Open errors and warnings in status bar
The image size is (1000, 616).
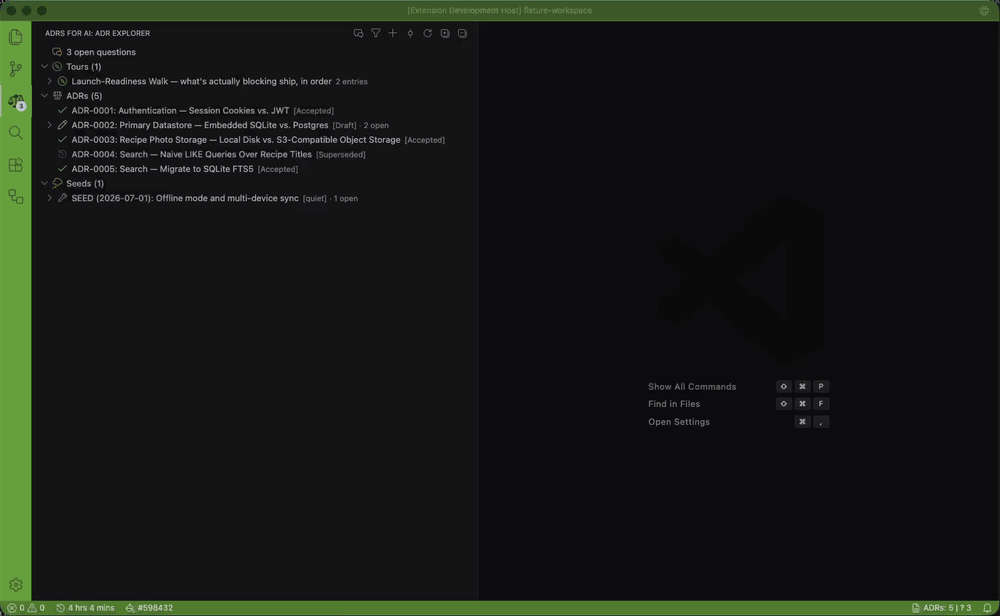pos(26,608)
